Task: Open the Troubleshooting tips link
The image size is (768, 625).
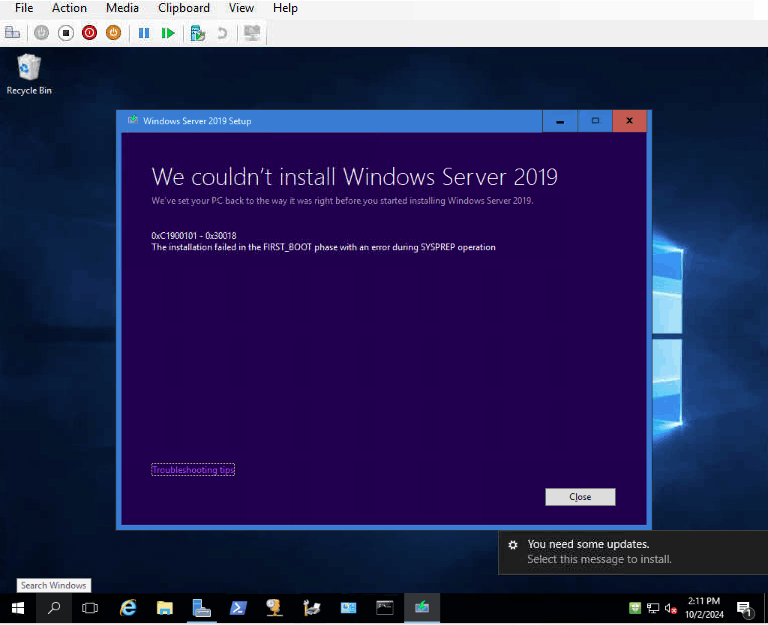Action: tap(193, 470)
